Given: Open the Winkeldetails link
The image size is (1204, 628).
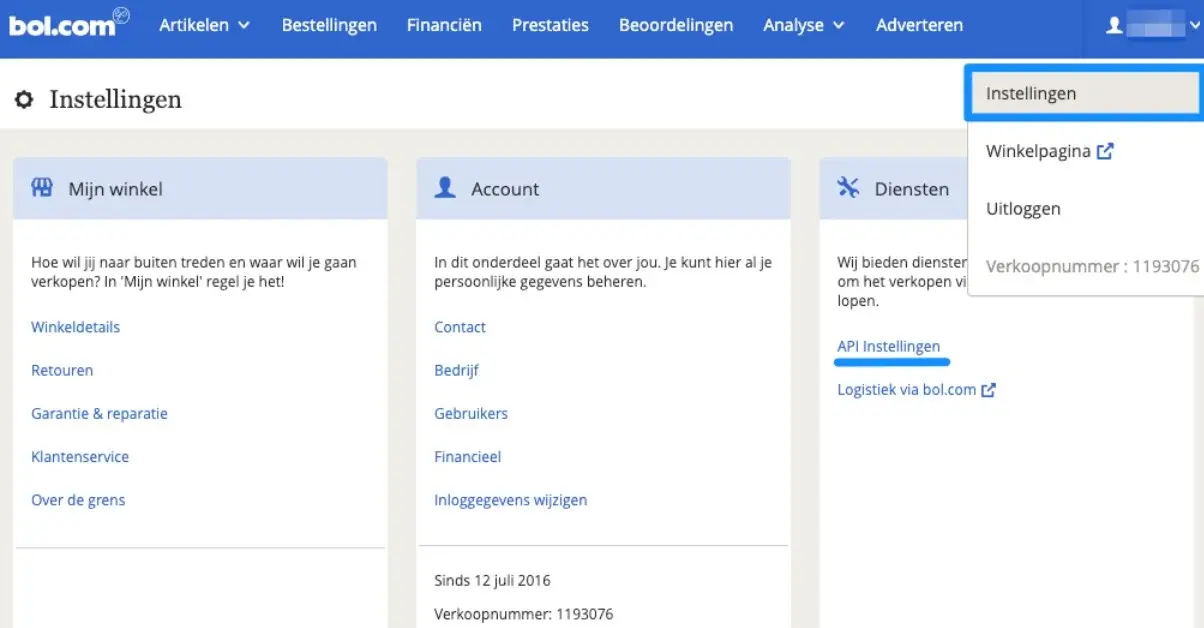Looking at the screenshot, I should 76,327.
